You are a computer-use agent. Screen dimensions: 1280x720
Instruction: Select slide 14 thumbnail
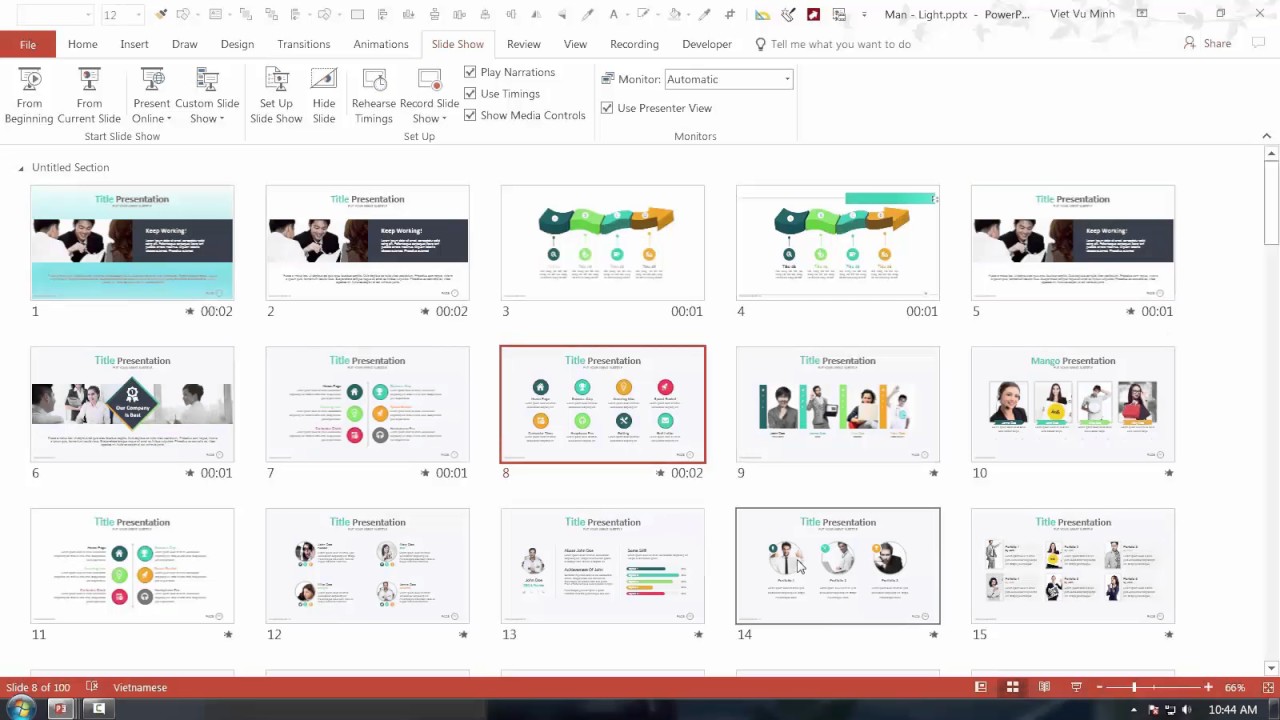pyautogui.click(x=838, y=566)
